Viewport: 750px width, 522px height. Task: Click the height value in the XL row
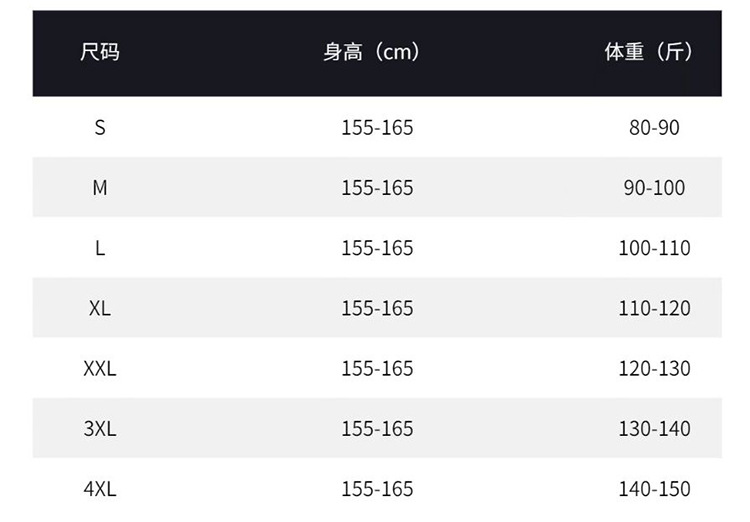click(377, 308)
